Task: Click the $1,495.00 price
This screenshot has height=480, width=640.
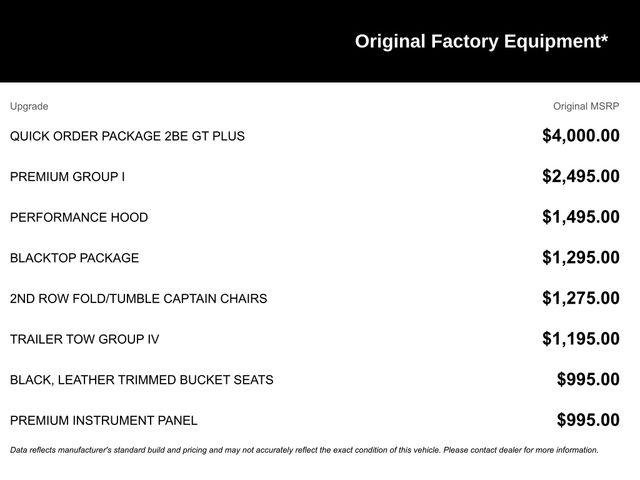Action: [580, 217]
